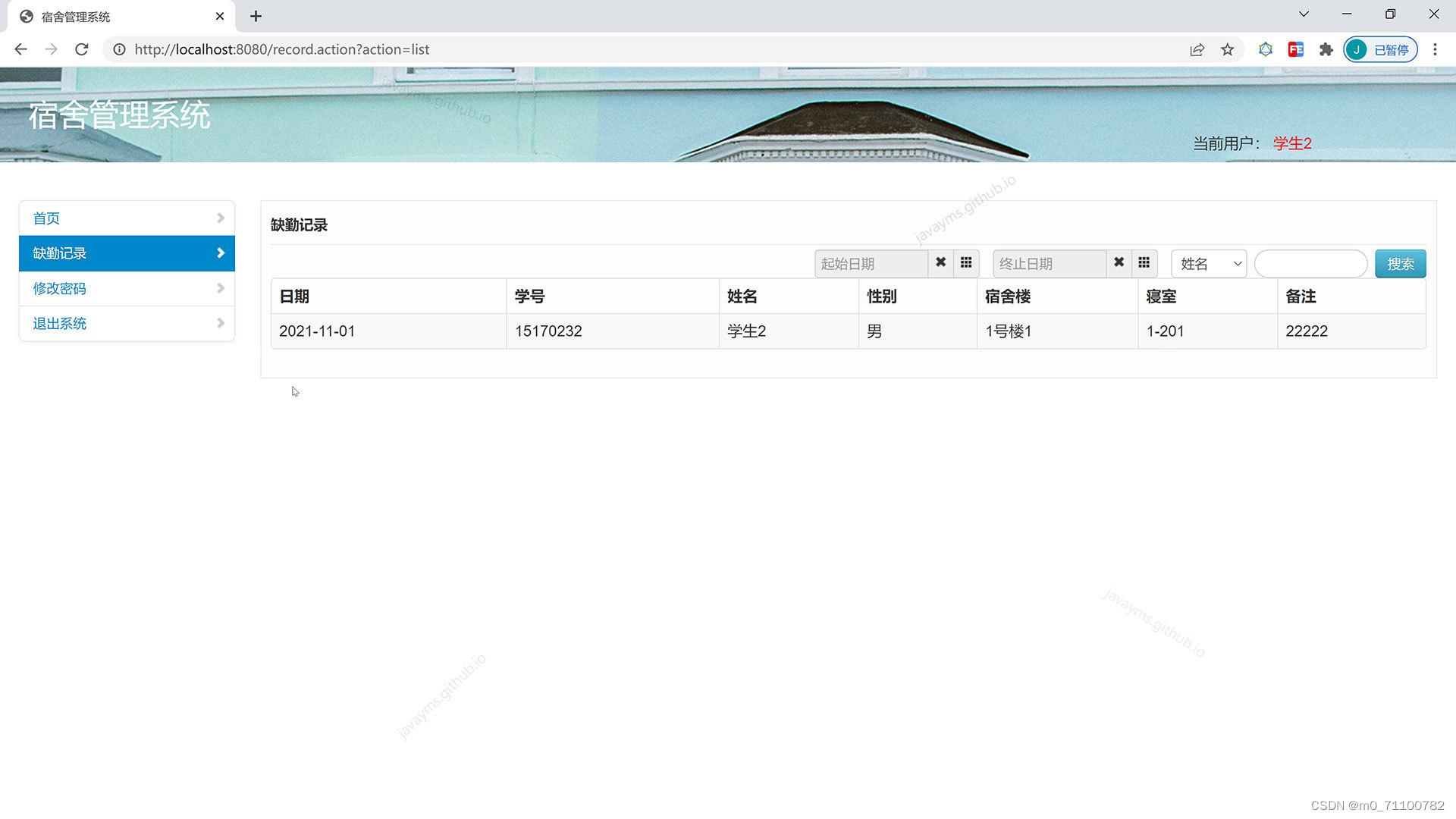Click the red FE extension icon
1456x819 pixels.
pyautogui.click(x=1296, y=49)
